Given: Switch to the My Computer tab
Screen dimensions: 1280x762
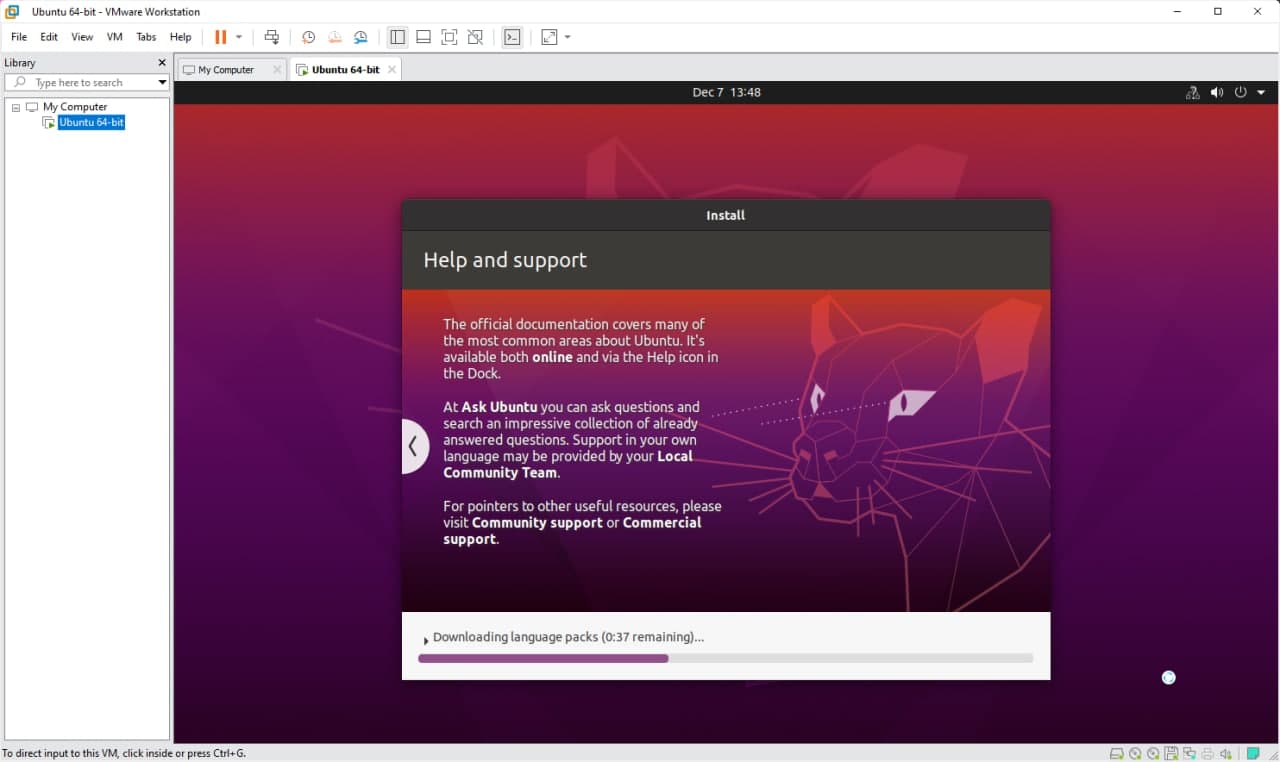Looking at the screenshot, I should point(224,69).
